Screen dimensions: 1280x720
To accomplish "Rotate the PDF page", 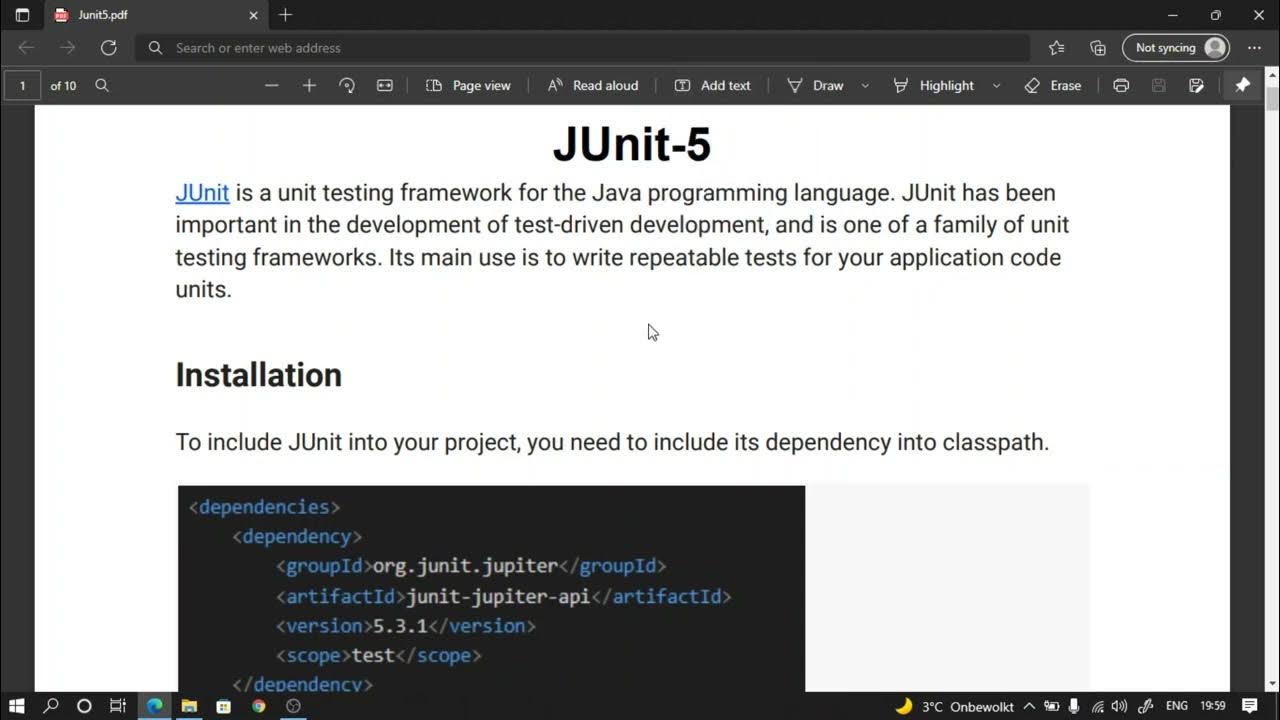I will click(x=347, y=85).
